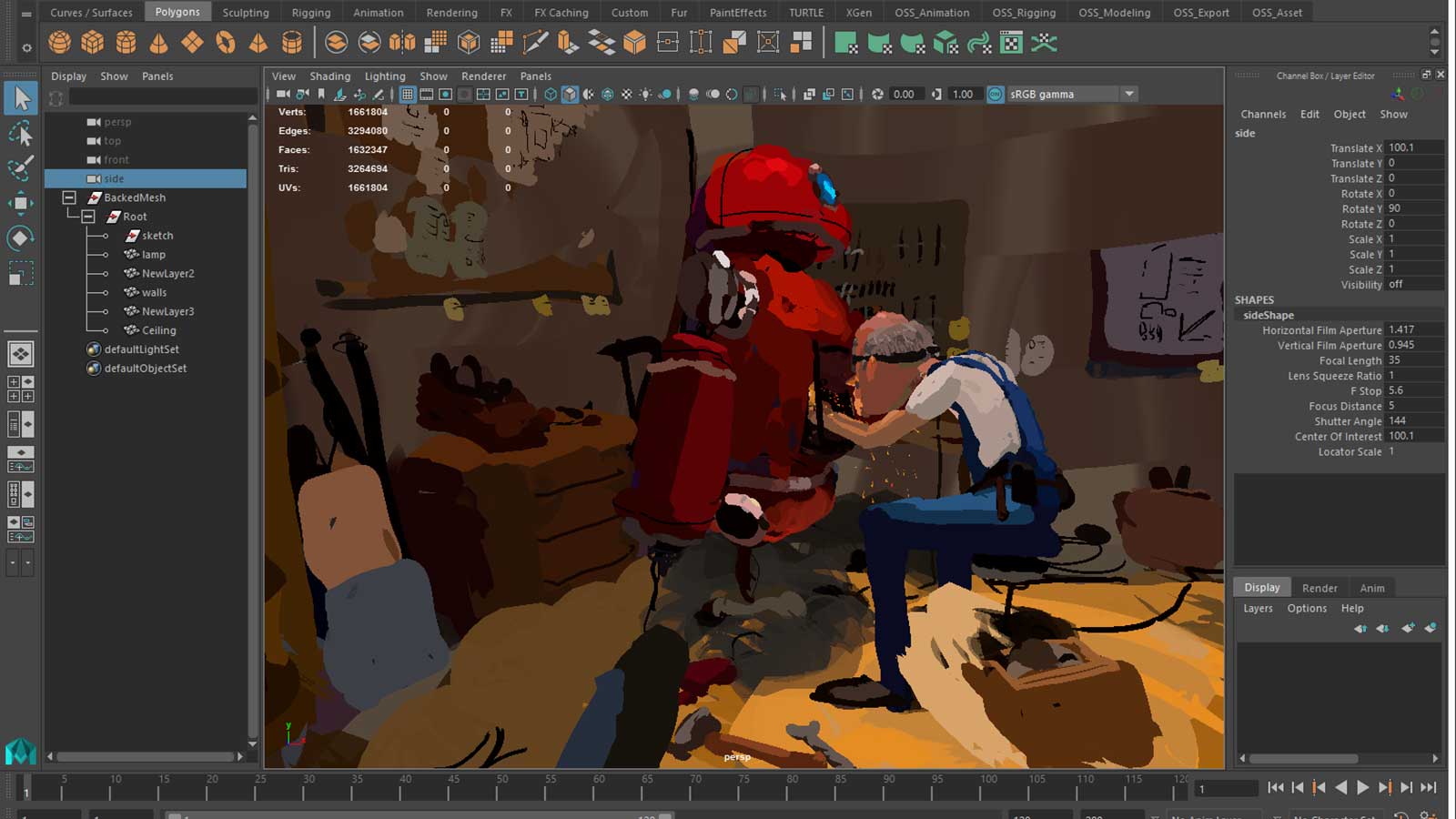
Task: Activate the Move tool
Action: [21, 203]
